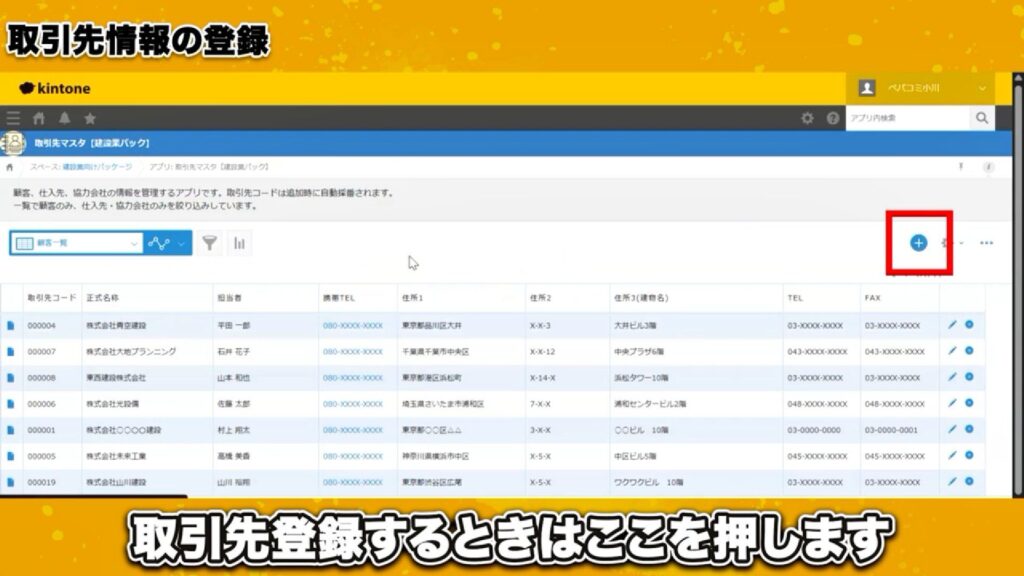Click the search magnifier button

[982, 118]
